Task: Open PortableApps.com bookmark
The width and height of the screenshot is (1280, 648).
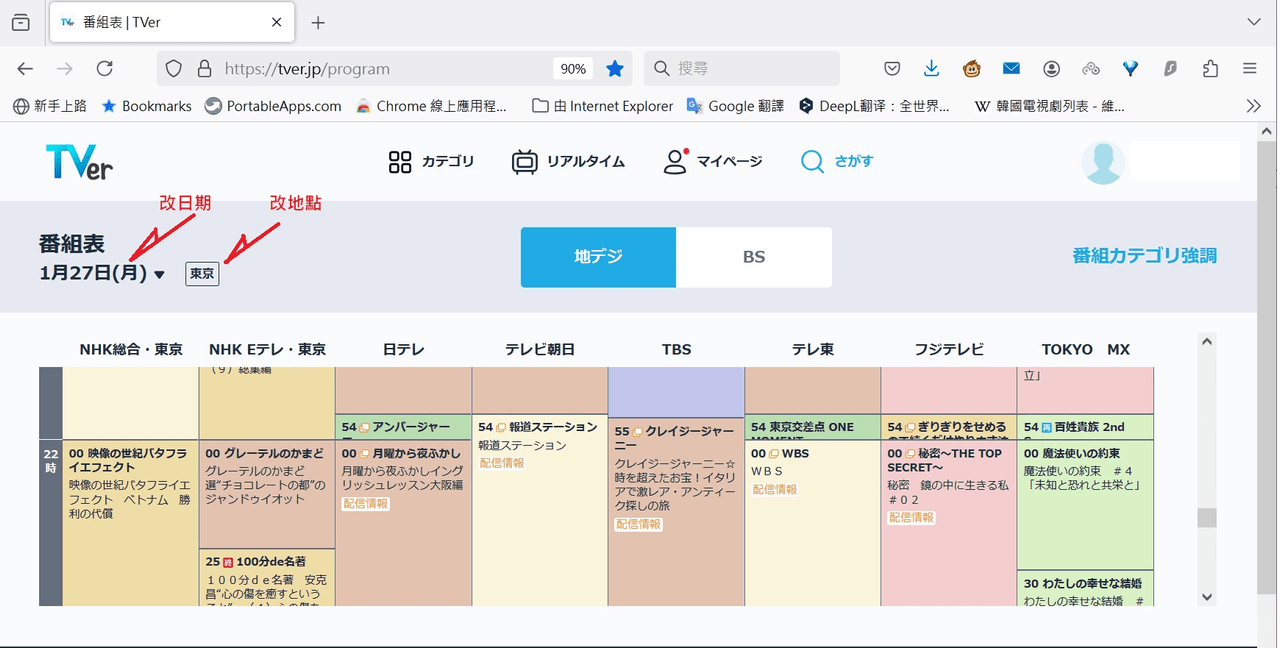Action: [273, 105]
